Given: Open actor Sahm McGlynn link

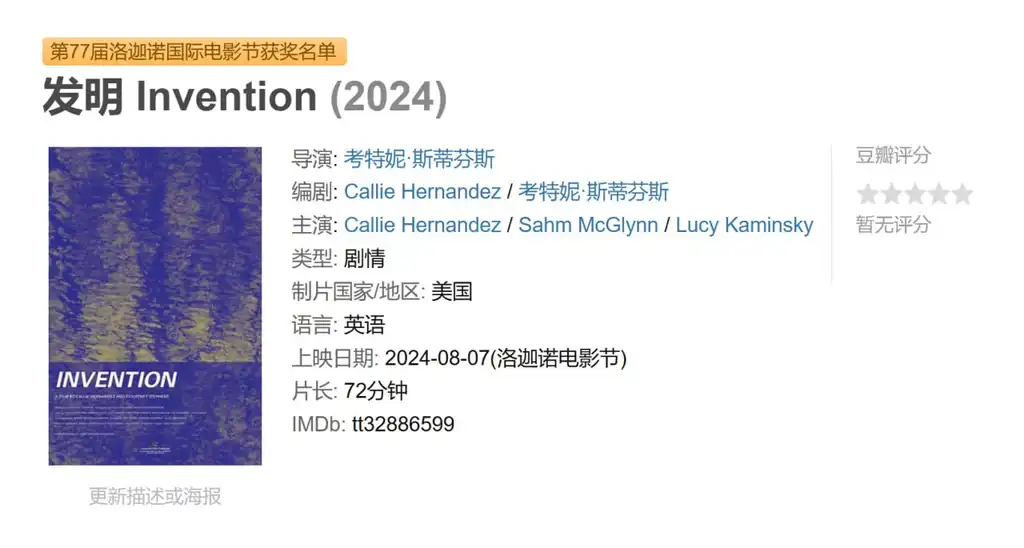Looking at the screenshot, I should pos(588,225).
